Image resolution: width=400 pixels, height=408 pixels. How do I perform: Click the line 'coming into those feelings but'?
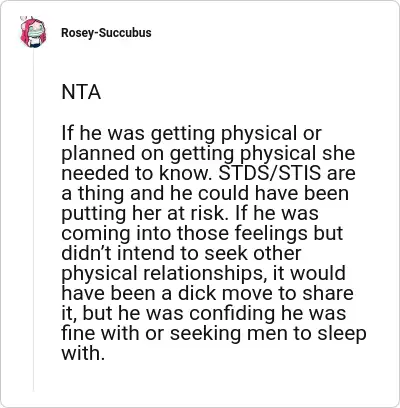click(x=202, y=234)
